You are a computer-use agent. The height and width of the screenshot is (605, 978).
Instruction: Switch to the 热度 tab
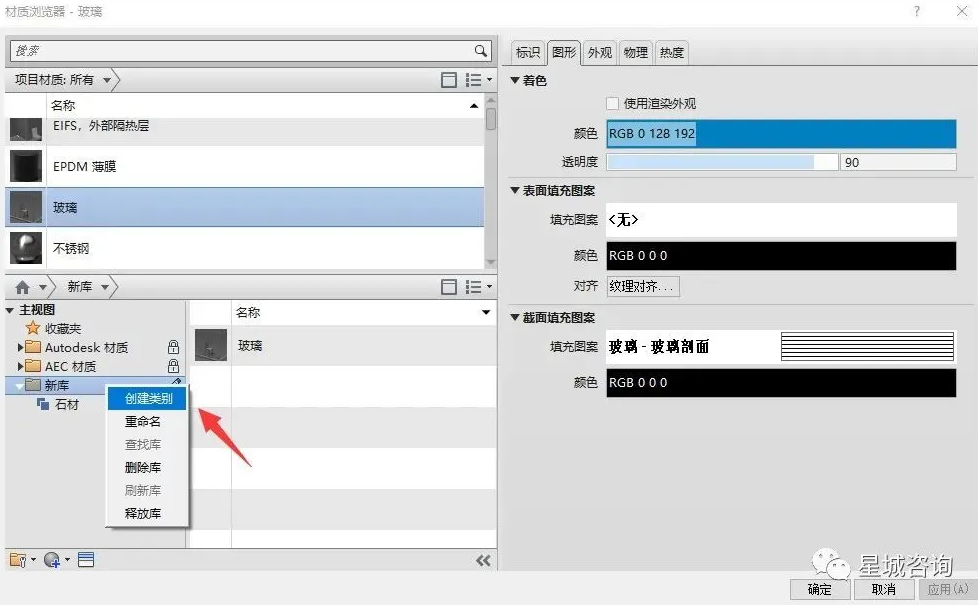coord(671,52)
